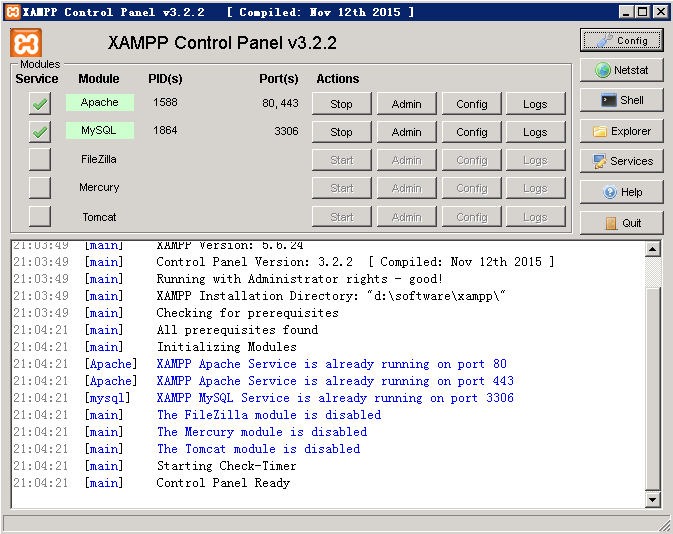Click the Mercury module name

[x=99, y=188]
